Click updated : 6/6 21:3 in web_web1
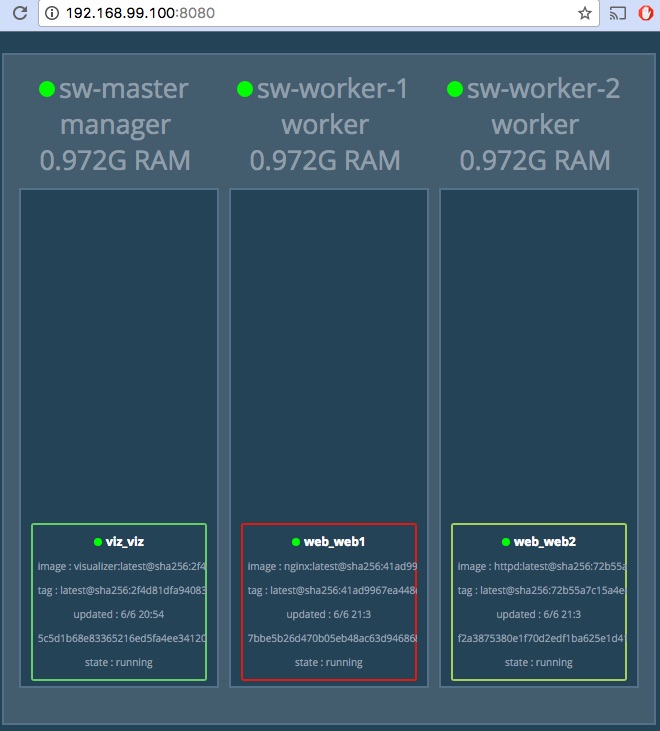This screenshot has width=660, height=731. [329, 614]
